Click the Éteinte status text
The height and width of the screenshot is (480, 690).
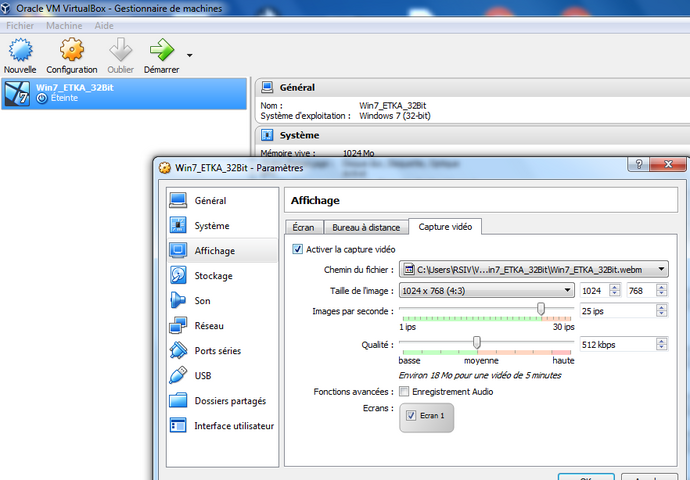click(64, 98)
